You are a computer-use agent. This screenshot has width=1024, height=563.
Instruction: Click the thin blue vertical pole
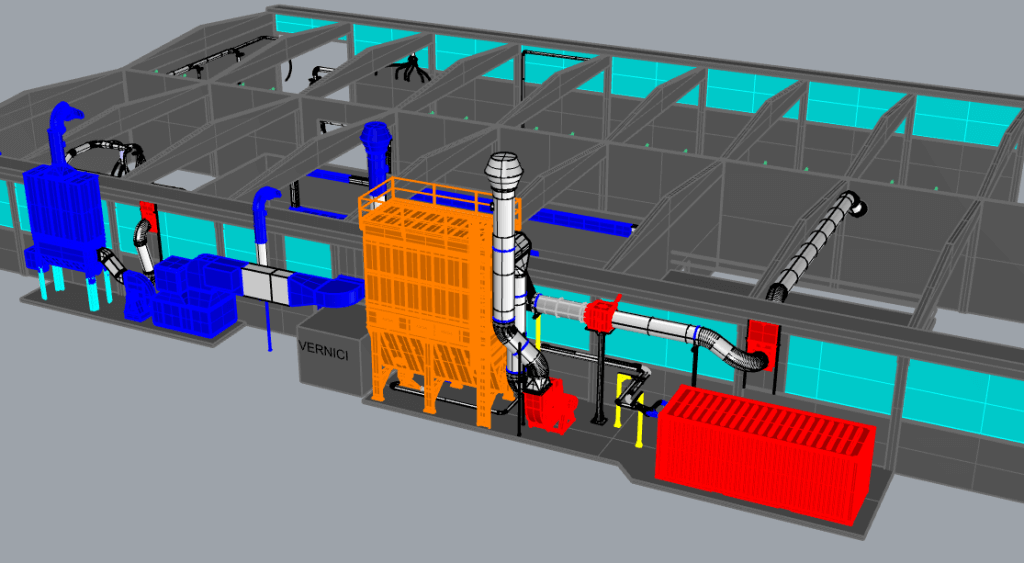(270, 327)
